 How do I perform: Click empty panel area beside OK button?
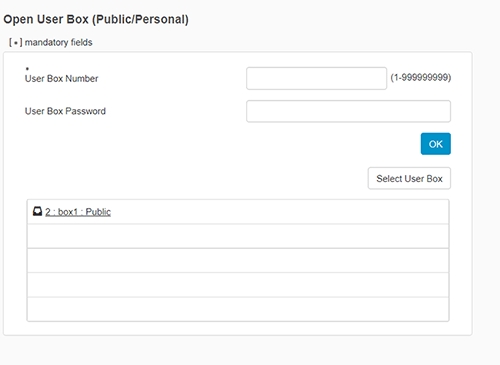tap(220, 144)
